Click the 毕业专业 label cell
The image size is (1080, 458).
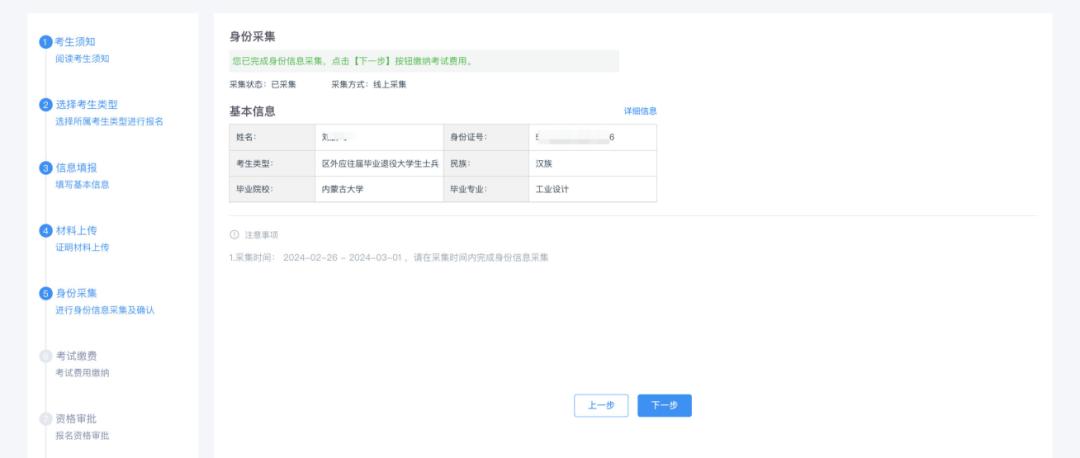[x=486, y=189]
